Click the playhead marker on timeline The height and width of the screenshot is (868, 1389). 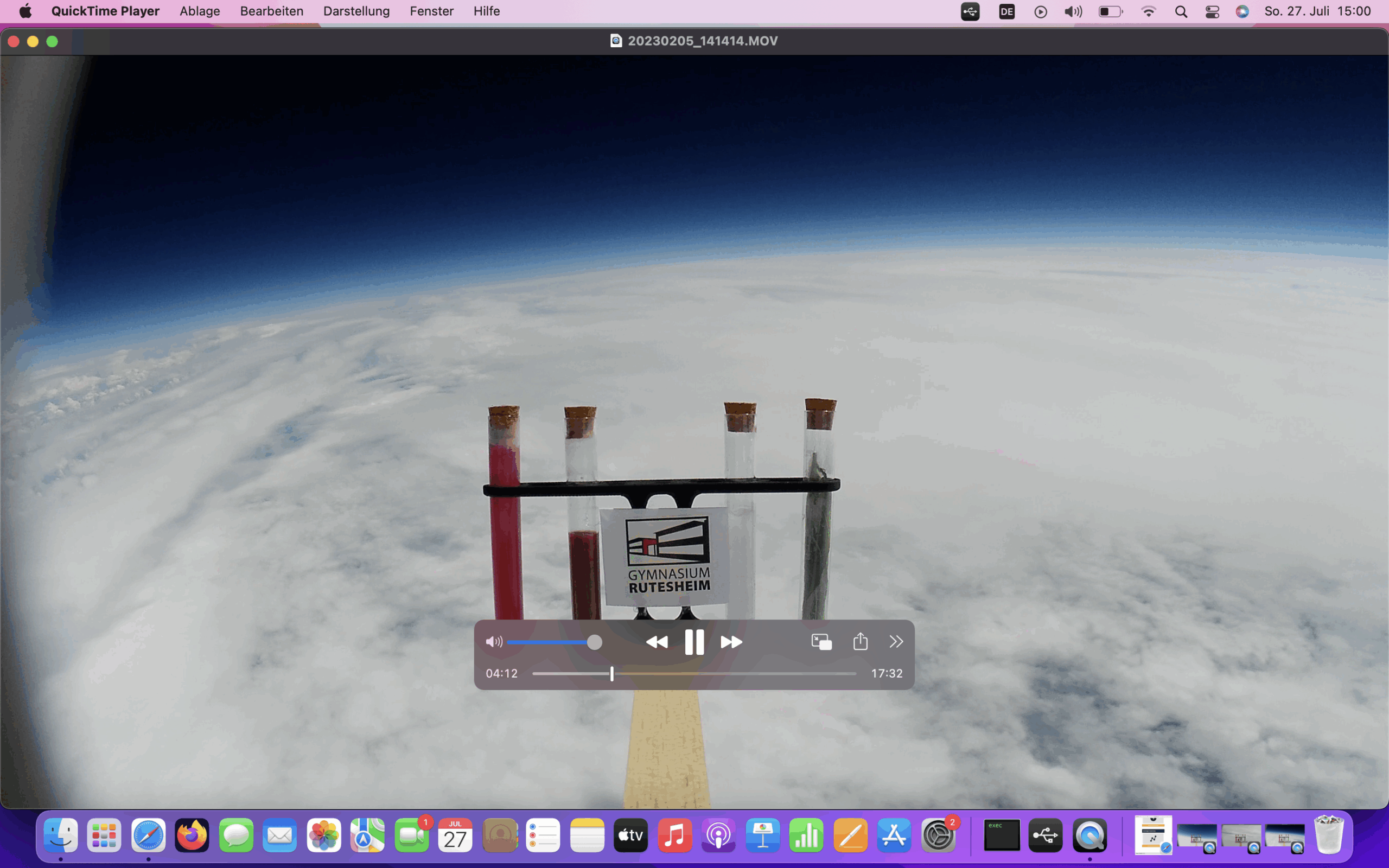coord(612,673)
